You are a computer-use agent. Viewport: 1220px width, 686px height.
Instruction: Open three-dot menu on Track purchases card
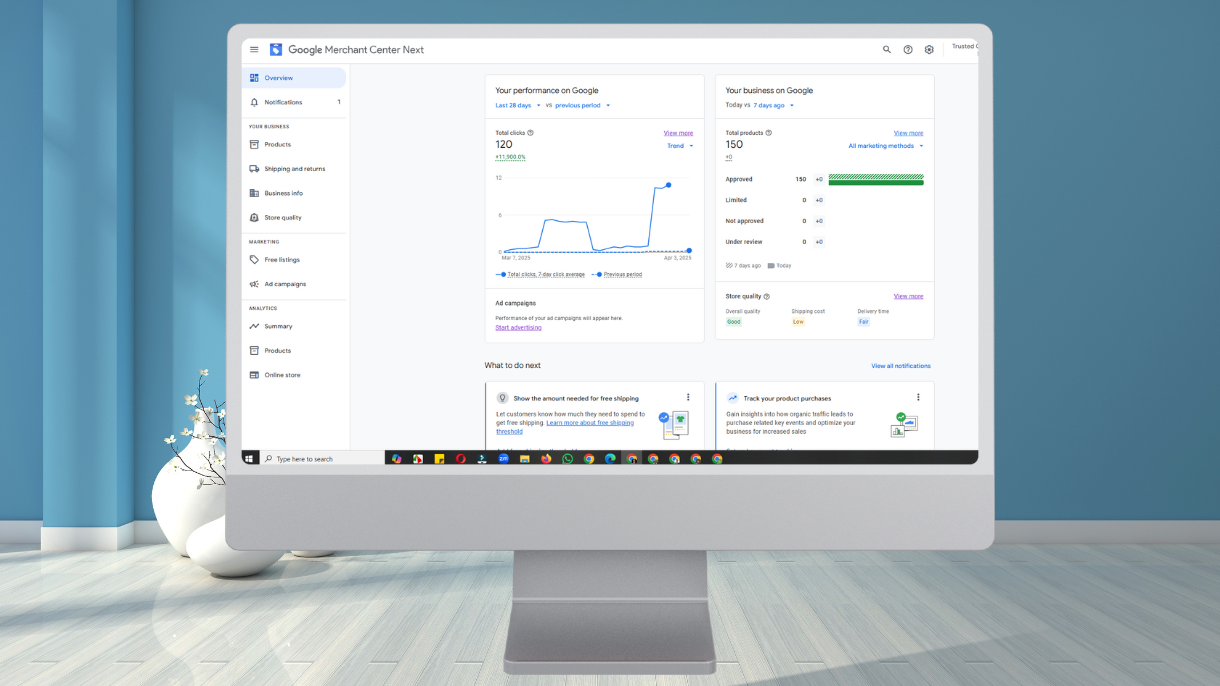(918, 398)
